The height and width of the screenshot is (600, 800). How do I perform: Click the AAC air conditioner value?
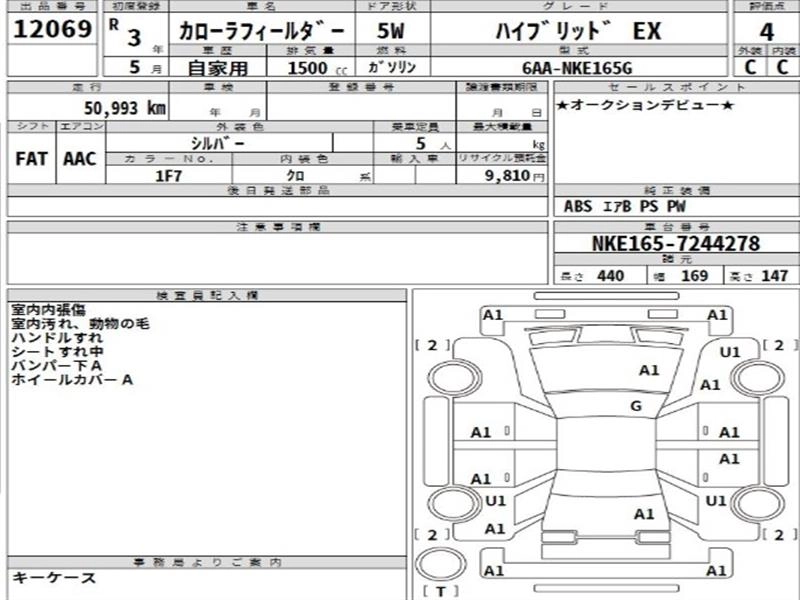(x=80, y=159)
